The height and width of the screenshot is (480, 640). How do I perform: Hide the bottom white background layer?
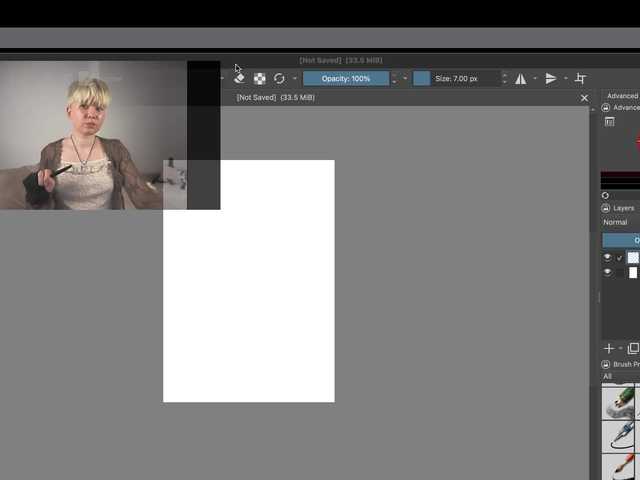click(607, 272)
